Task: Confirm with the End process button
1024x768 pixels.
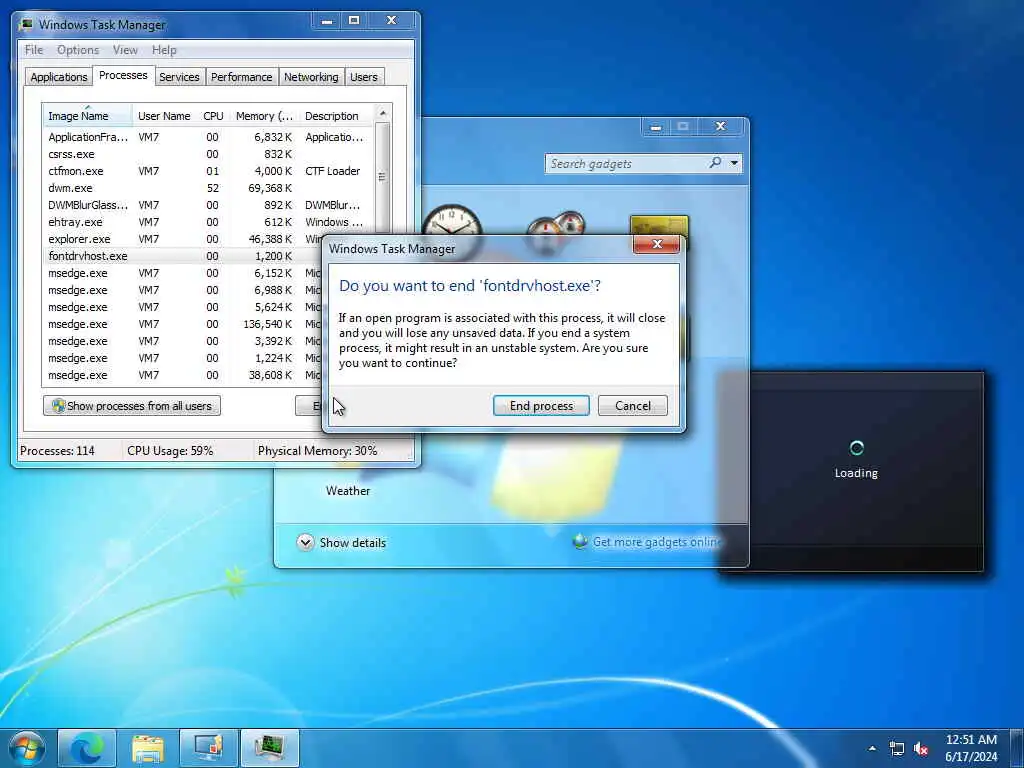Action: click(541, 406)
